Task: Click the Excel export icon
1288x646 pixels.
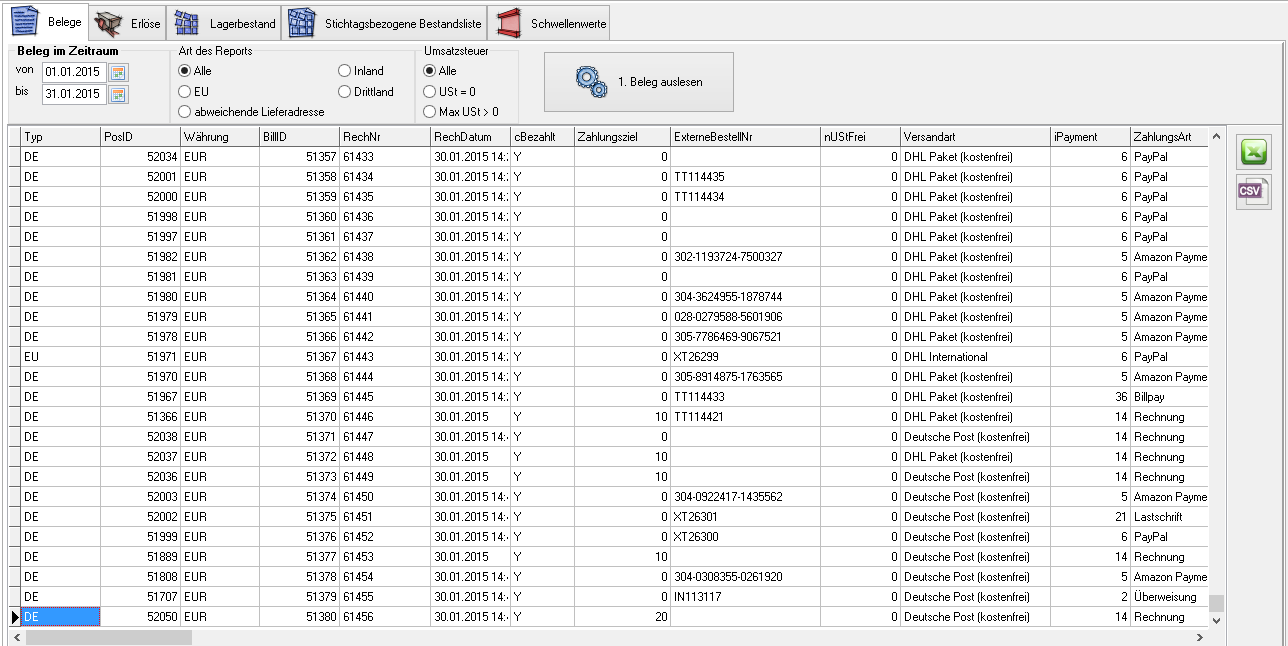Action: tap(1254, 152)
